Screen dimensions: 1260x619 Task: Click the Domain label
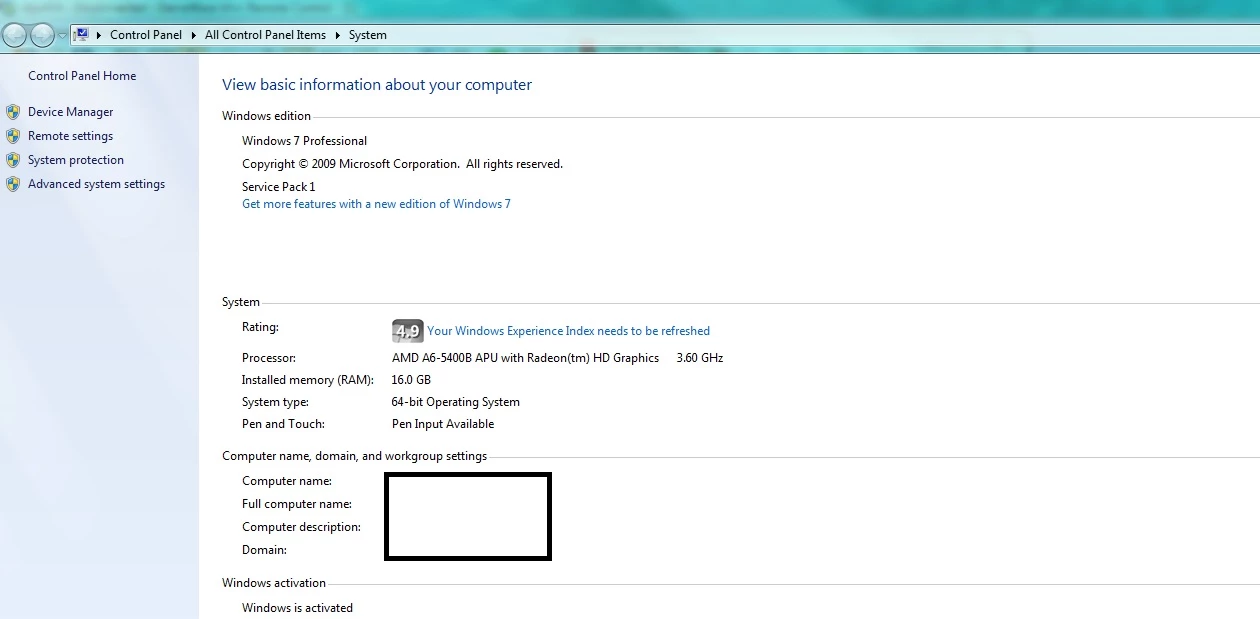coord(264,550)
